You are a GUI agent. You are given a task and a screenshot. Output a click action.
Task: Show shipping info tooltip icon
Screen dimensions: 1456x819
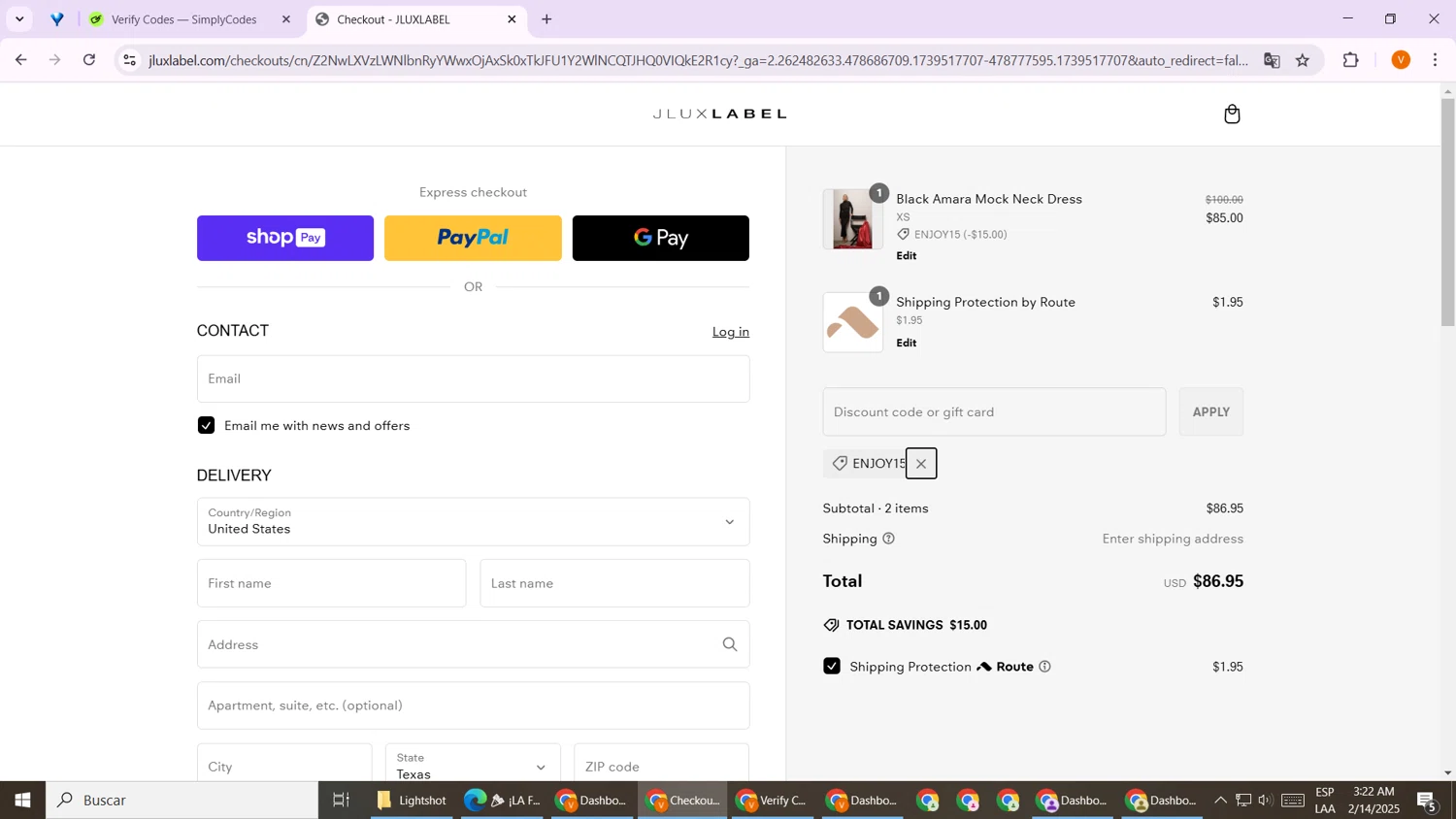[888, 539]
